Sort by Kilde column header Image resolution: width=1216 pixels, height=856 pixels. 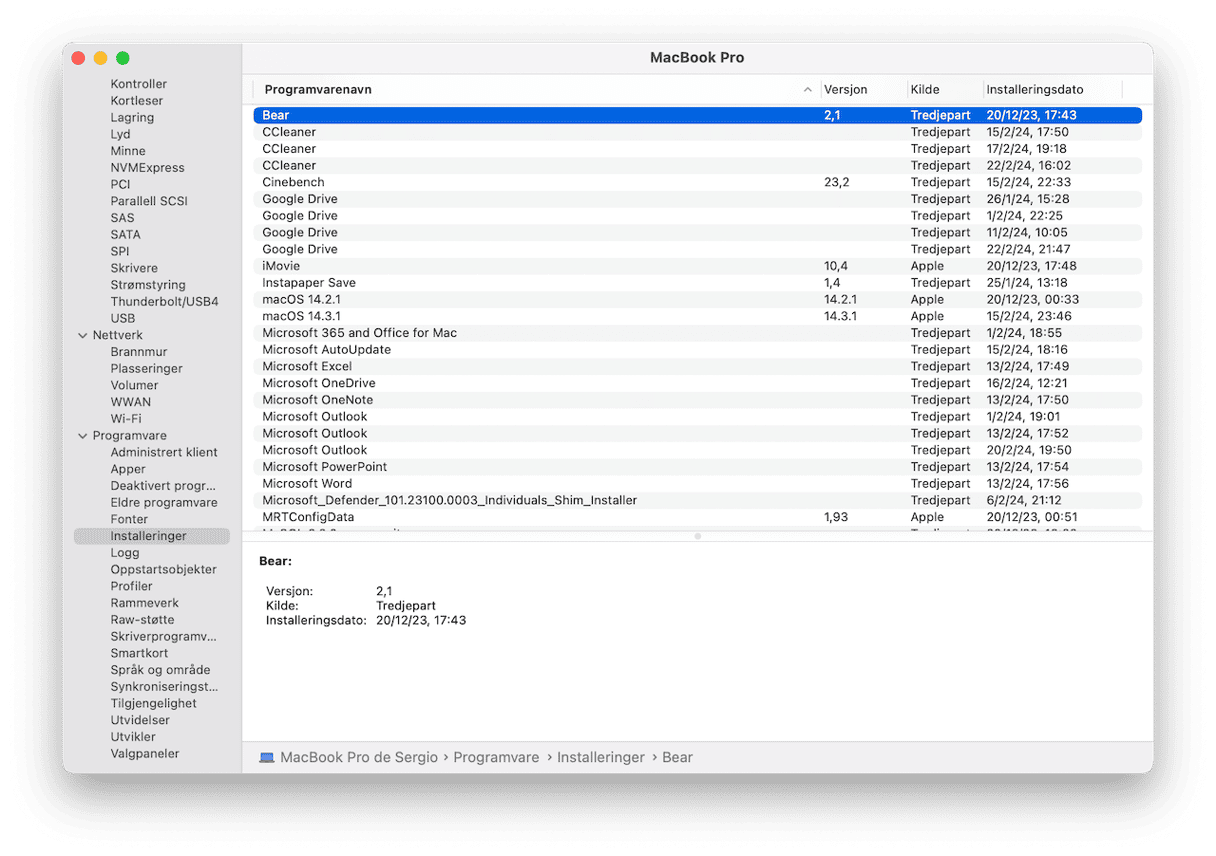[x=925, y=90]
